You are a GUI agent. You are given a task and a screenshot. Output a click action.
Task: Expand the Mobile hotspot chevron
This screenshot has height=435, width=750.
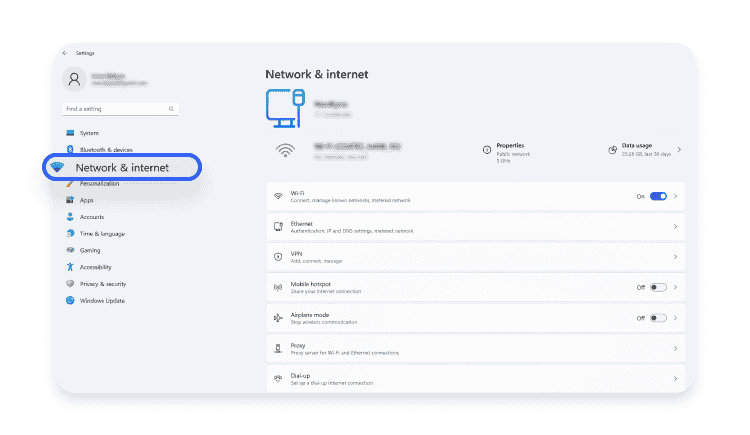(675, 287)
